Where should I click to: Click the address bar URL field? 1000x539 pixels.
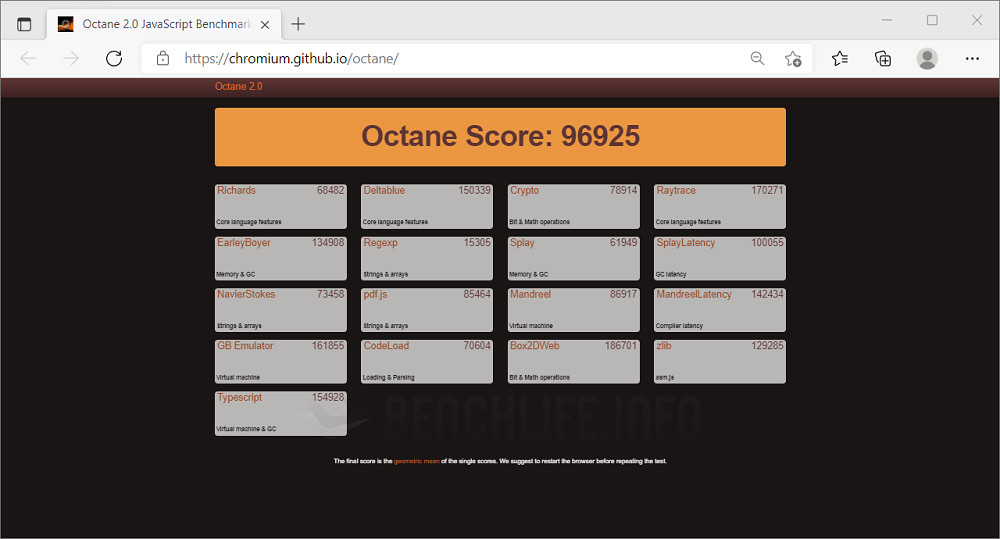pos(450,58)
